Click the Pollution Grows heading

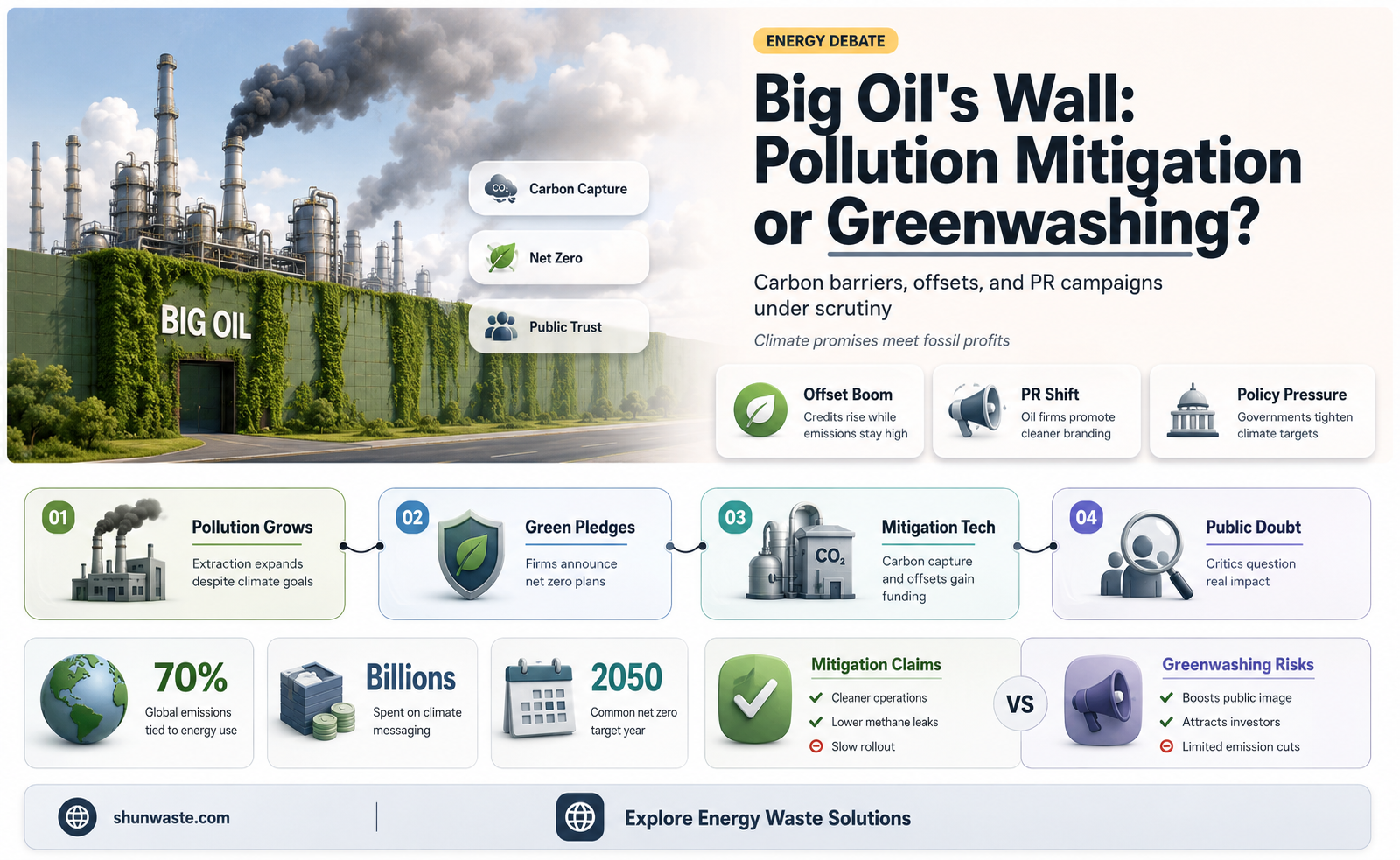252,527
